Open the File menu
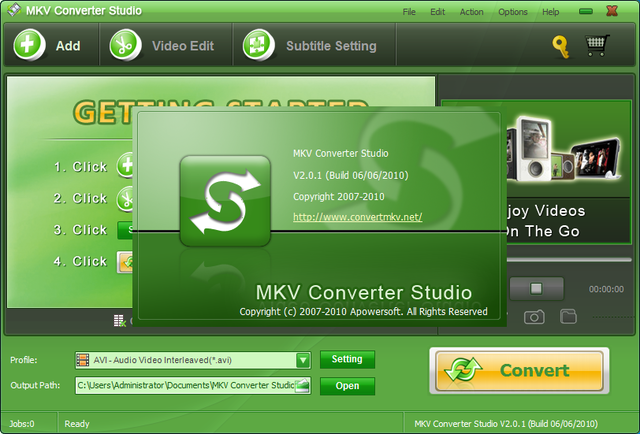This screenshot has height=434, width=640. pyautogui.click(x=409, y=12)
